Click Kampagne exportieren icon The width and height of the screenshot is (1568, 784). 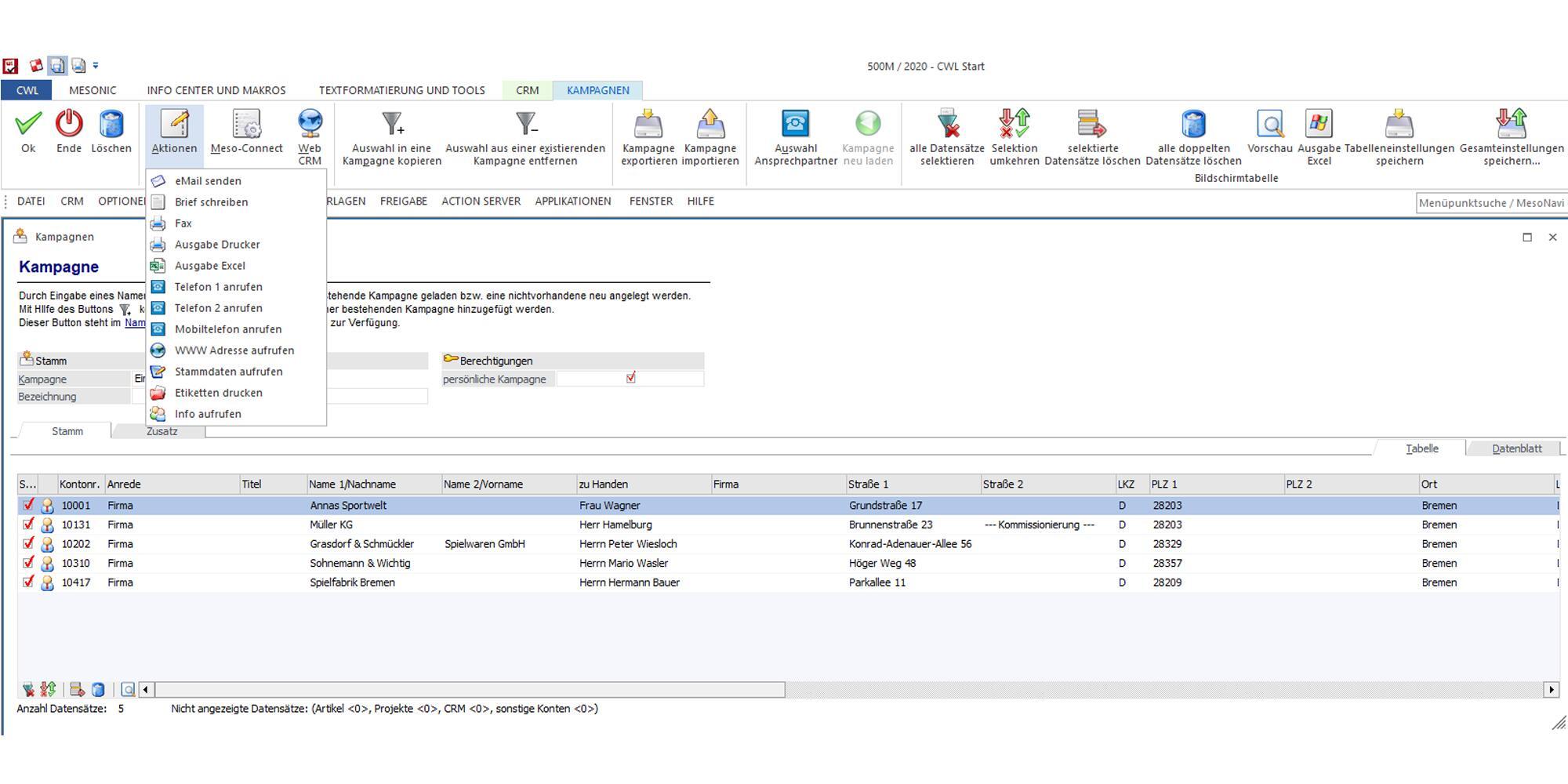pyautogui.click(x=648, y=124)
